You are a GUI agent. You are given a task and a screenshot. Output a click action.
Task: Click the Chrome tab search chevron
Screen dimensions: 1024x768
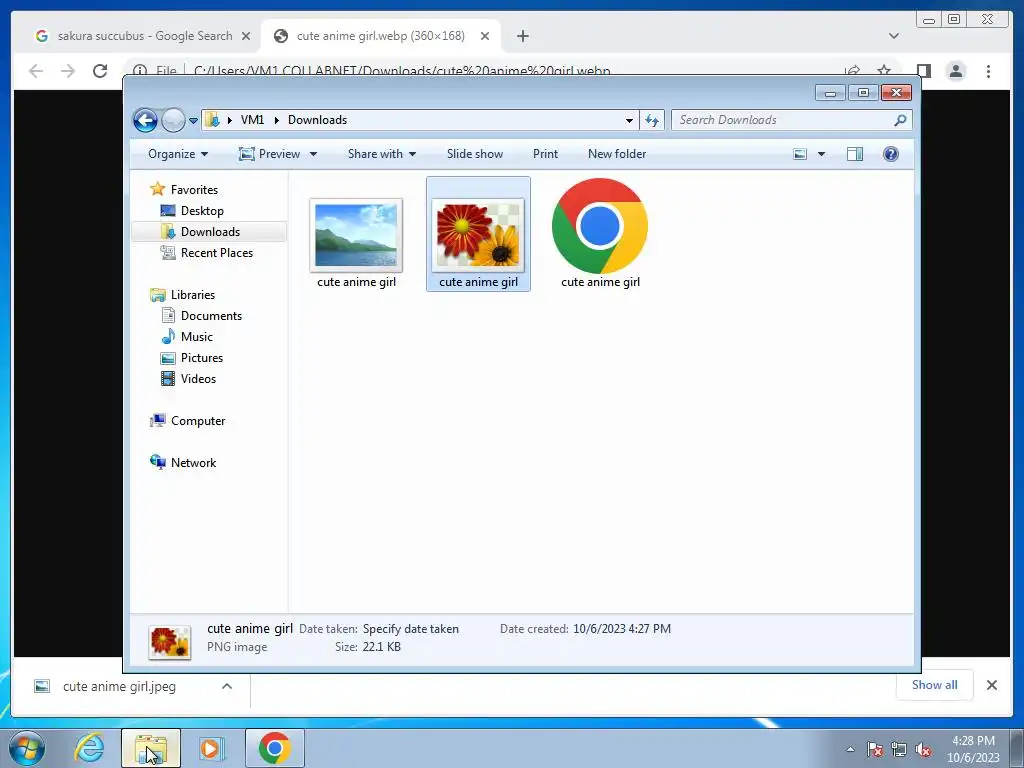pyautogui.click(x=894, y=36)
